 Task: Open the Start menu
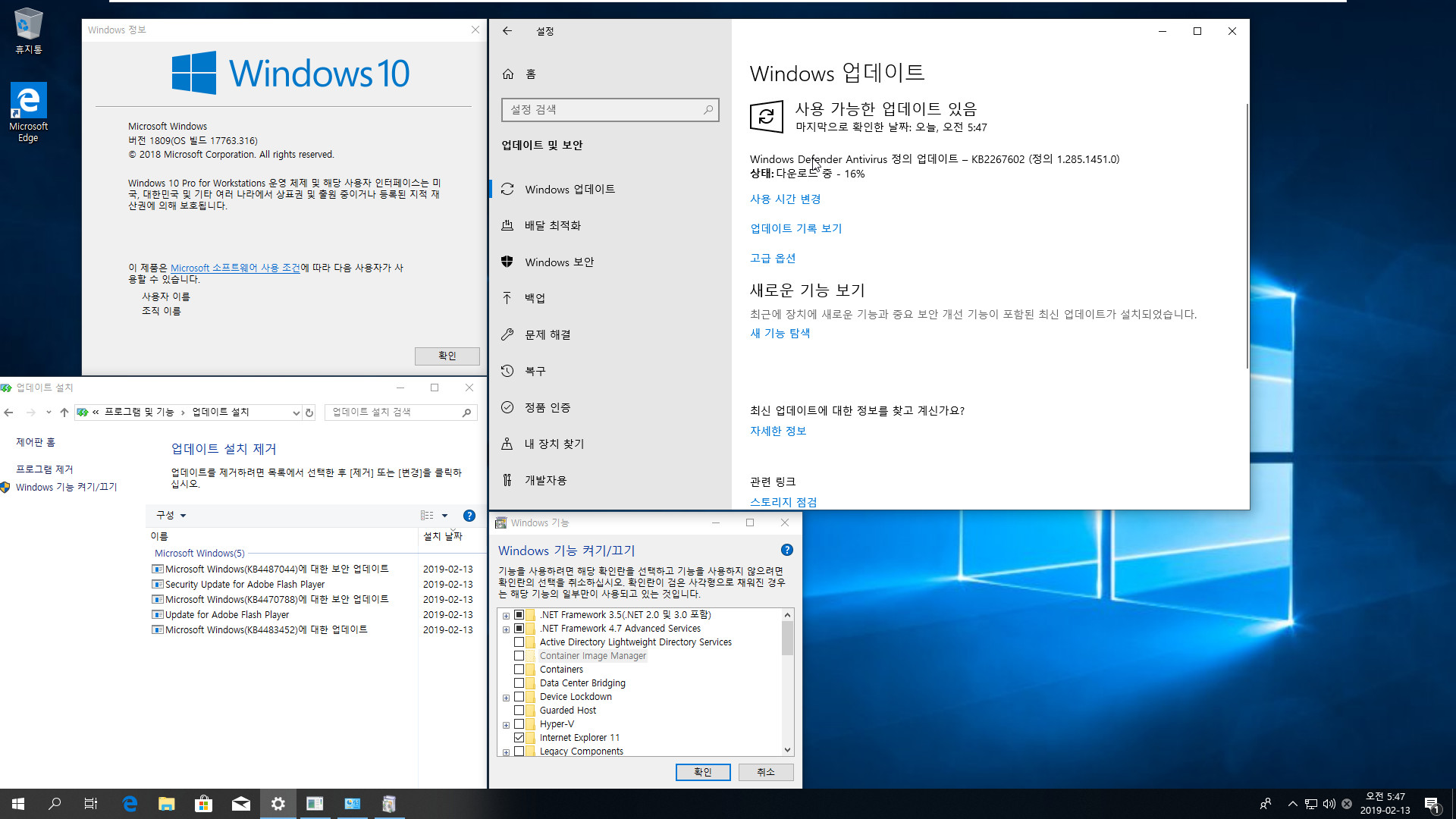pos(18,804)
